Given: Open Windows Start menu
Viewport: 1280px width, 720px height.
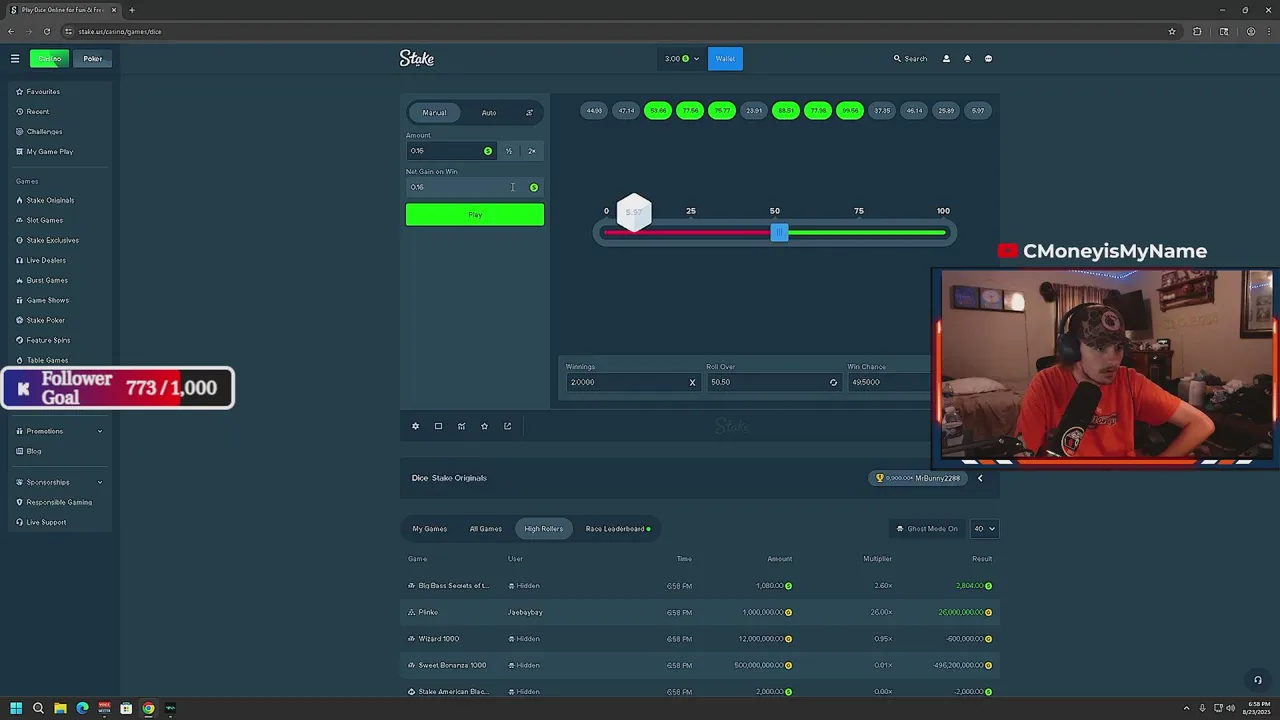Looking at the screenshot, I should (x=16, y=708).
